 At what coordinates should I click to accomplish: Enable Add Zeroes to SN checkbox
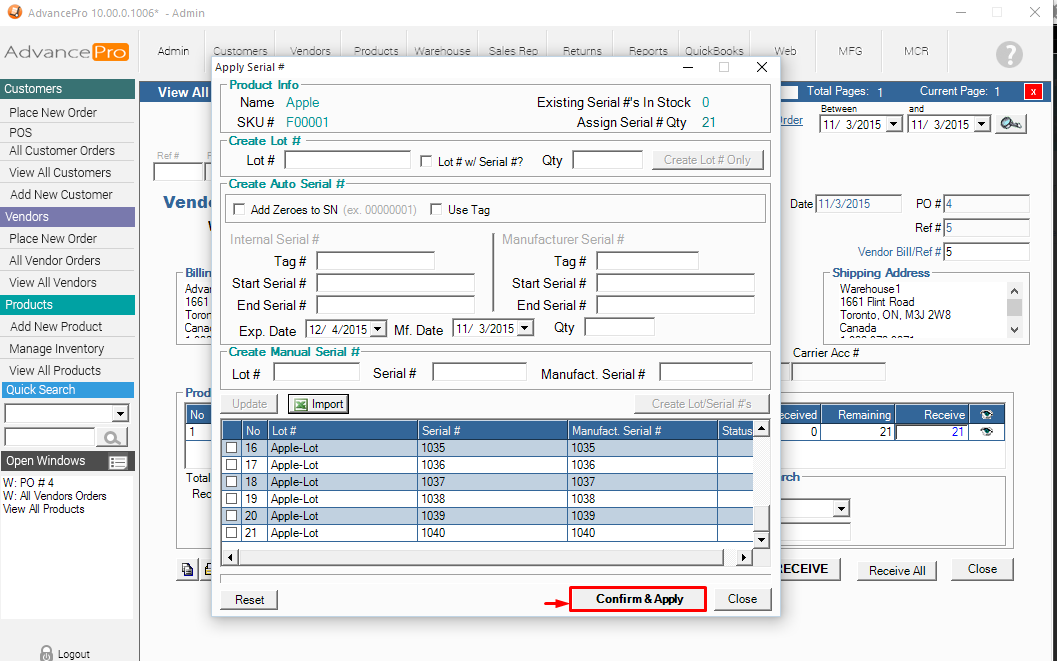[239, 210]
